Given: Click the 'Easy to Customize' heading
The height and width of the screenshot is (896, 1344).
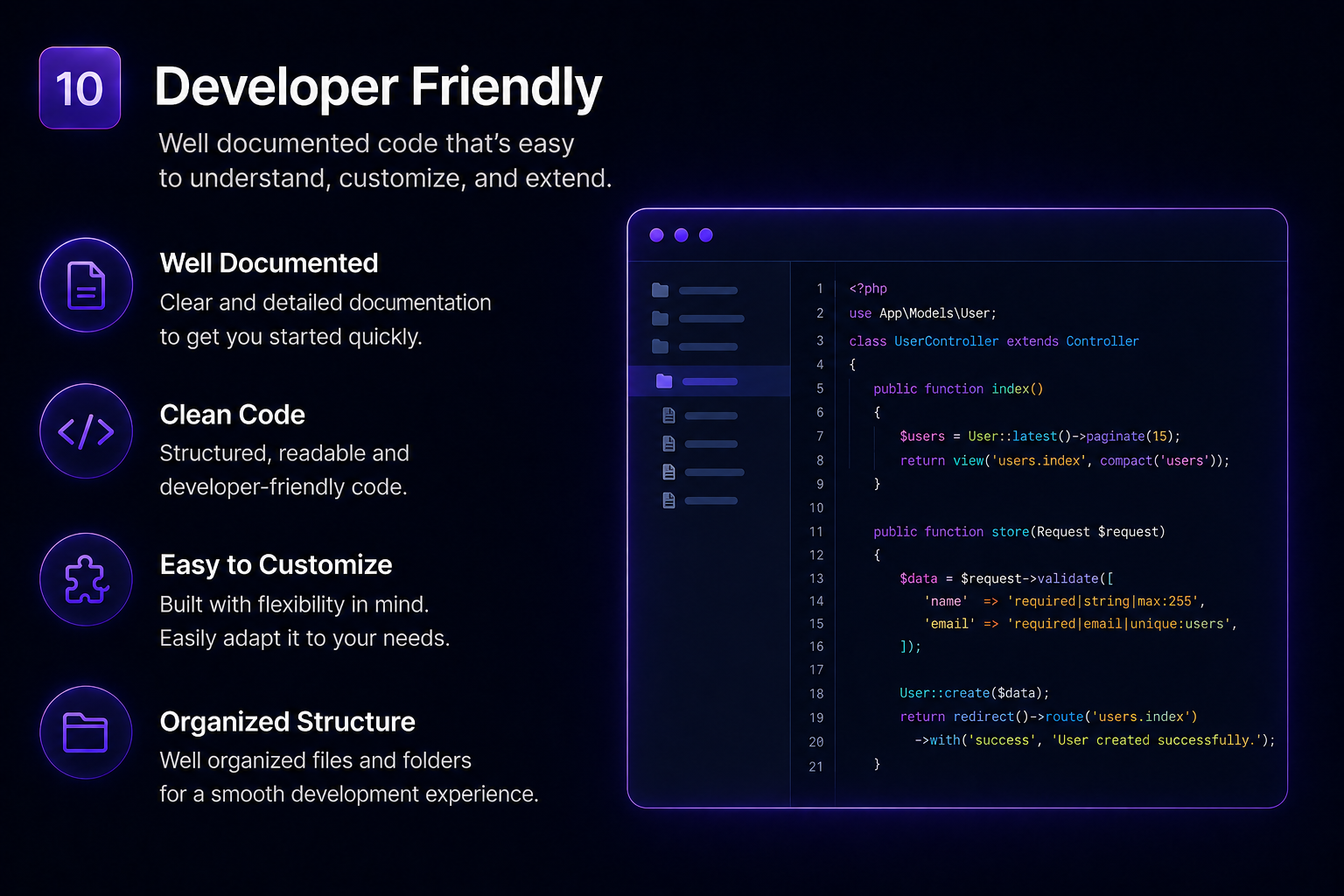Looking at the screenshot, I should pos(276,565).
